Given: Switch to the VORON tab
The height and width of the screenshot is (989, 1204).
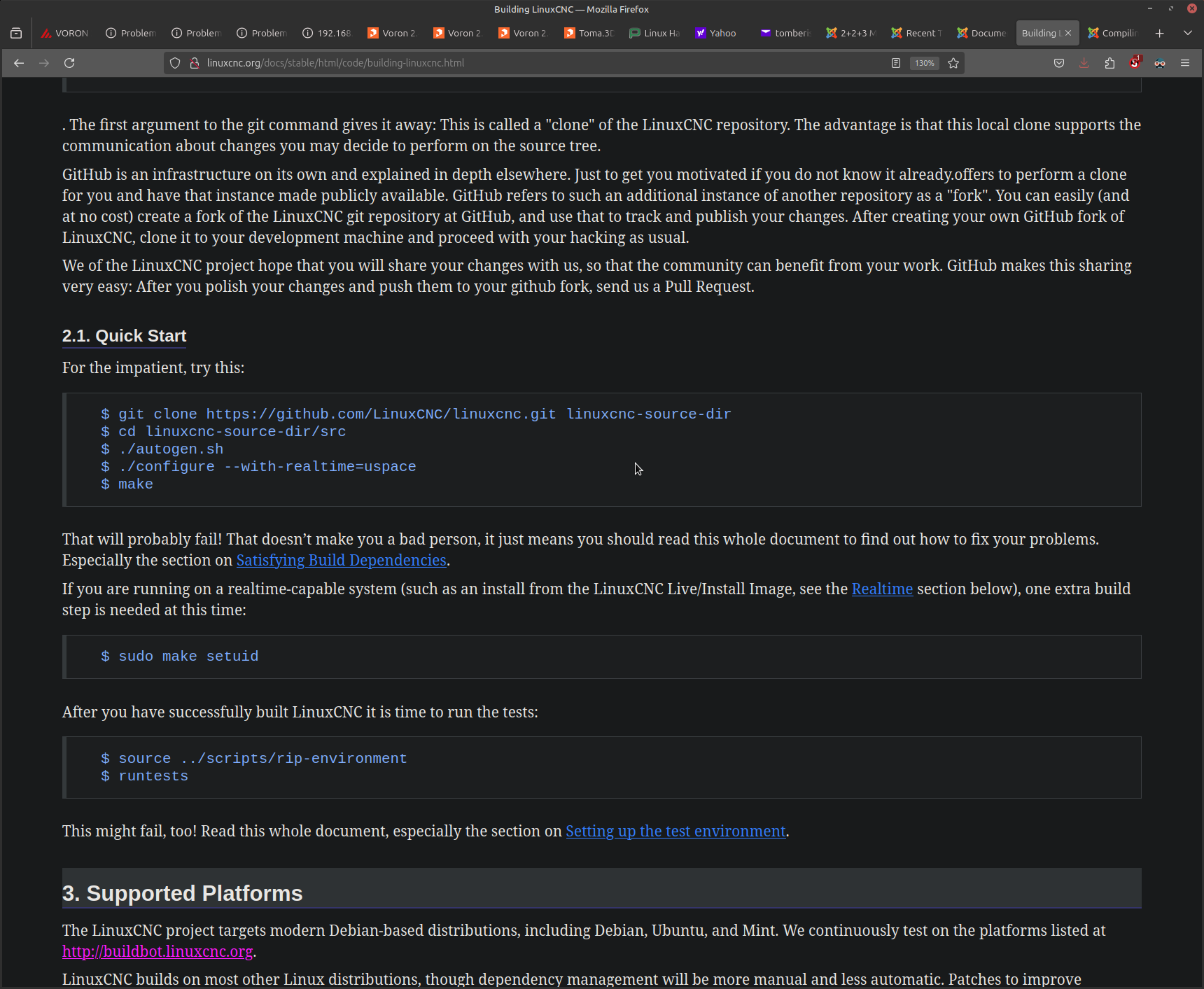Looking at the screenshot, I should point(64,33).
